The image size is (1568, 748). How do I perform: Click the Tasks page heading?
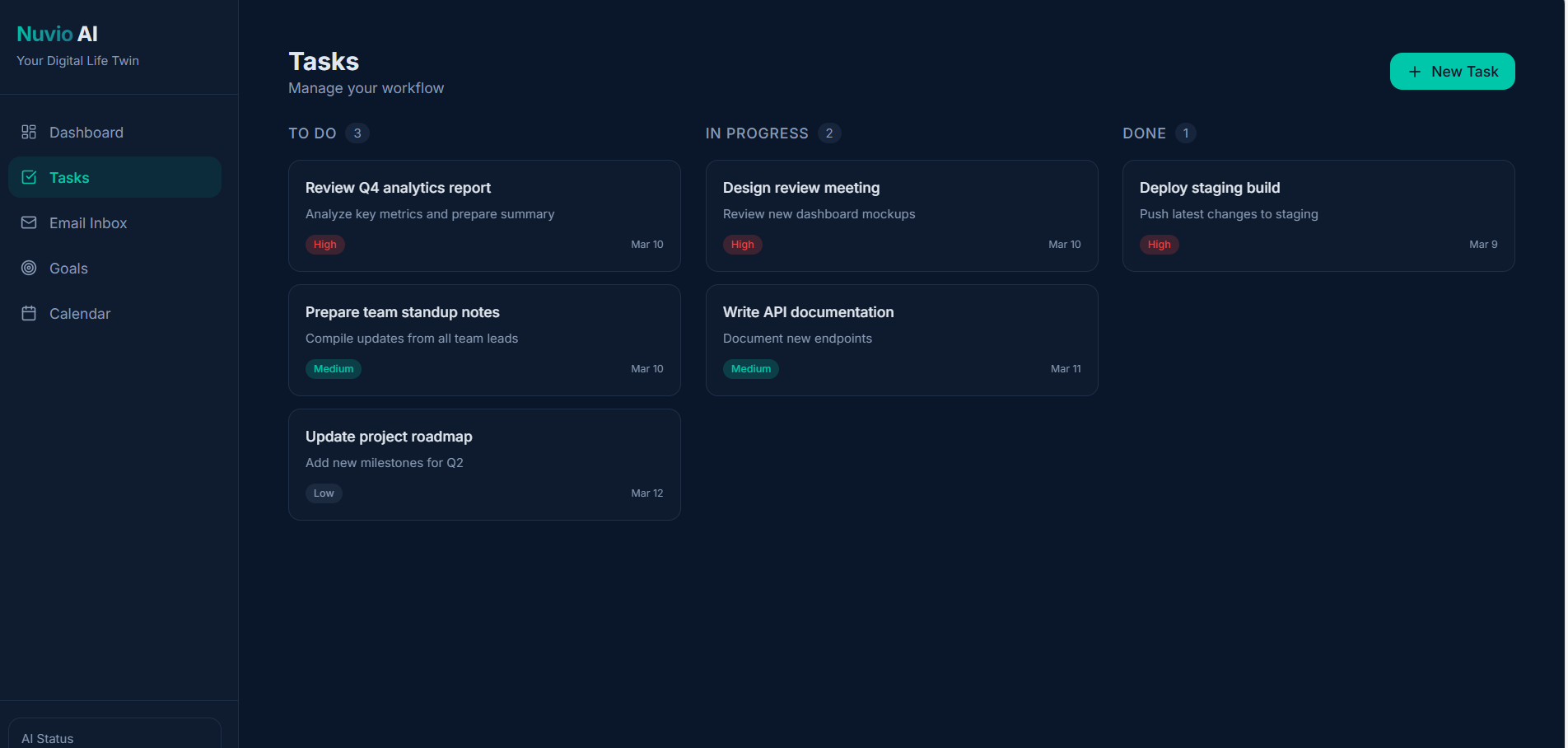324,62
